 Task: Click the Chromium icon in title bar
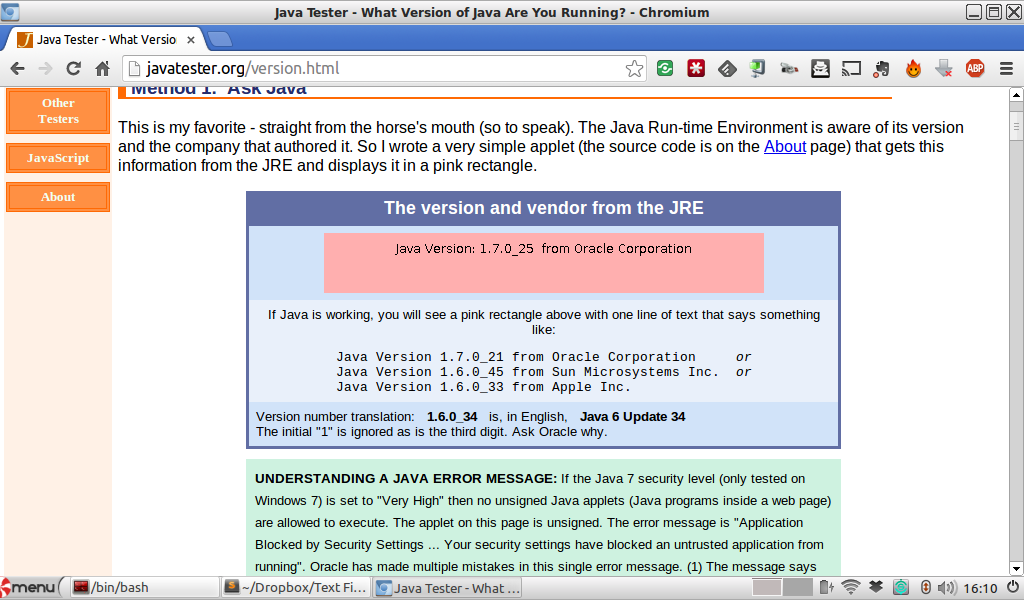pyautogui.click(x=10, y=12)
